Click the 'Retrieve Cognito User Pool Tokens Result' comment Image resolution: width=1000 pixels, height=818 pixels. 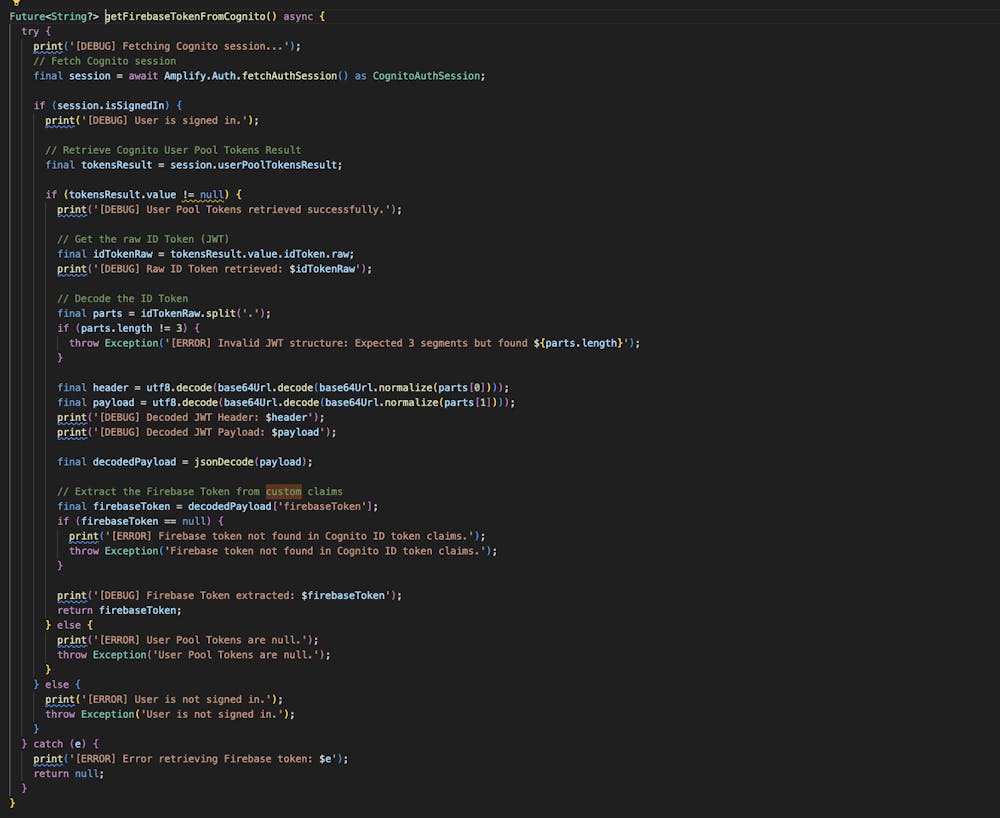click(x=173, y=150)
